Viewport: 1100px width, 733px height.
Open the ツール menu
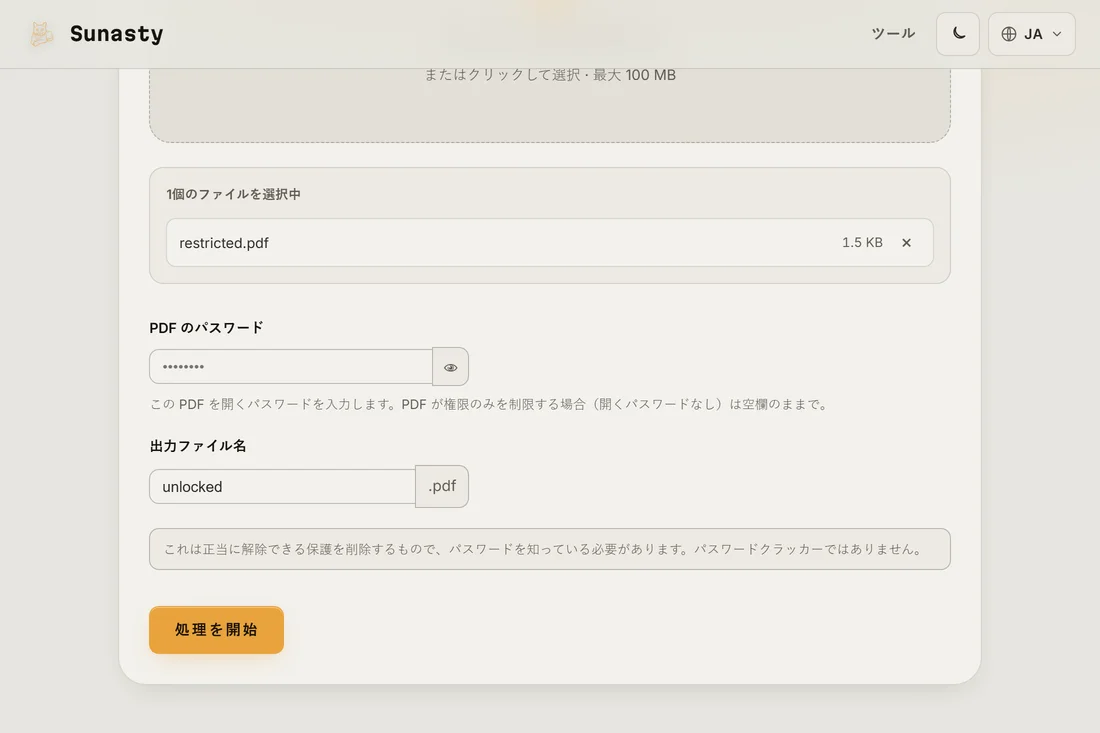(892, 34)
